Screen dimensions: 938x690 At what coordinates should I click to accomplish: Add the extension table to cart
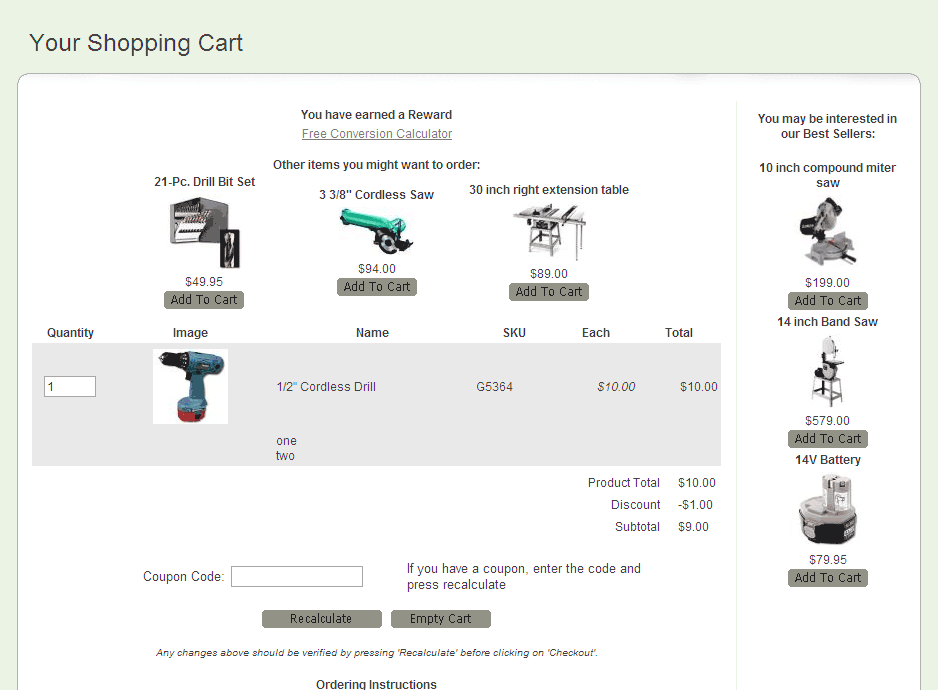tap(549, 292)
